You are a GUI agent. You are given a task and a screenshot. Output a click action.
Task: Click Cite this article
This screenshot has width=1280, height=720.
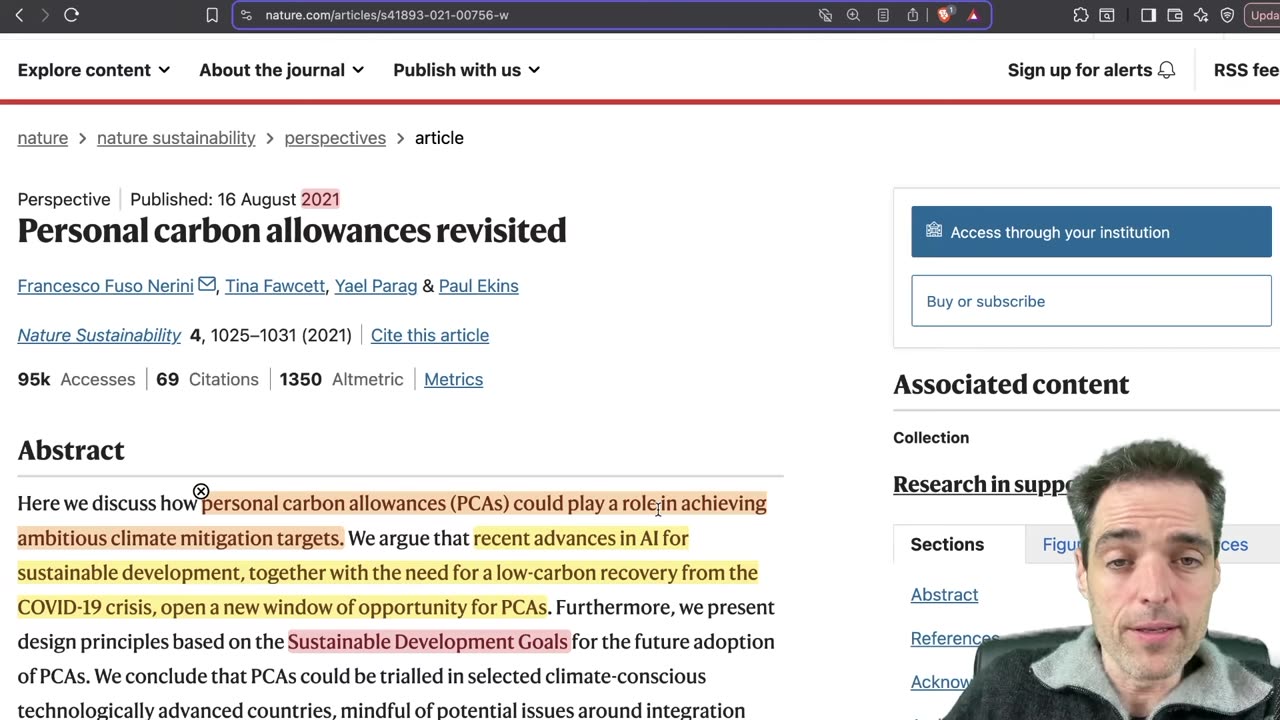click(x=430, y=335)
